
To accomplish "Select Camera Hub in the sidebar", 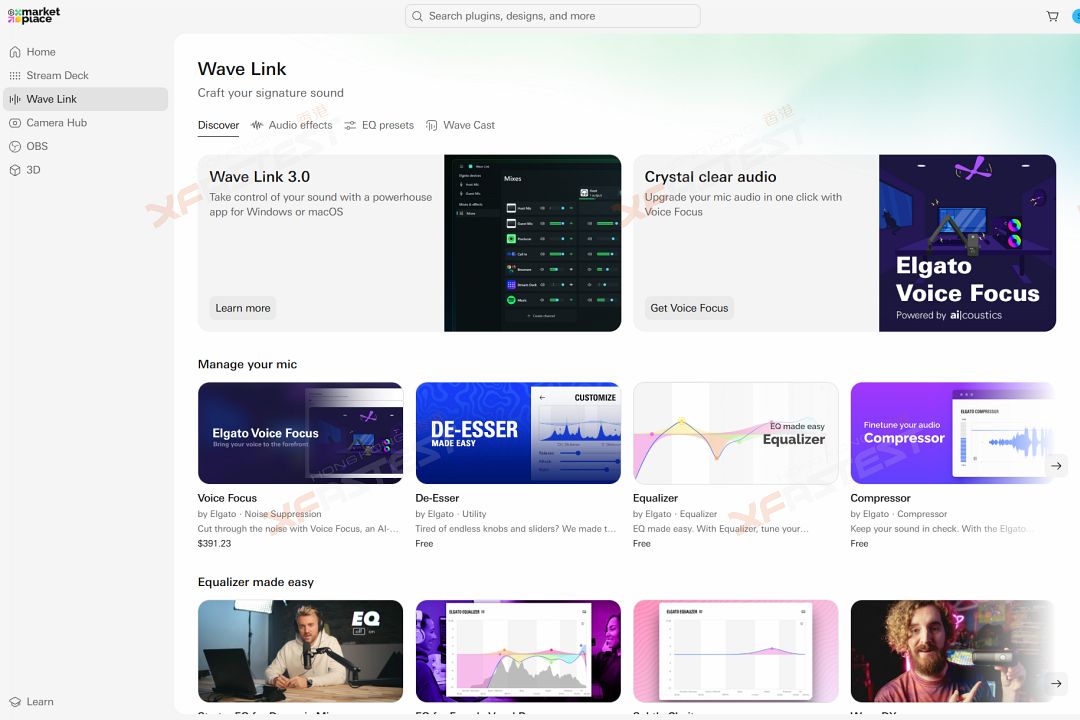I will pos(56,123).
